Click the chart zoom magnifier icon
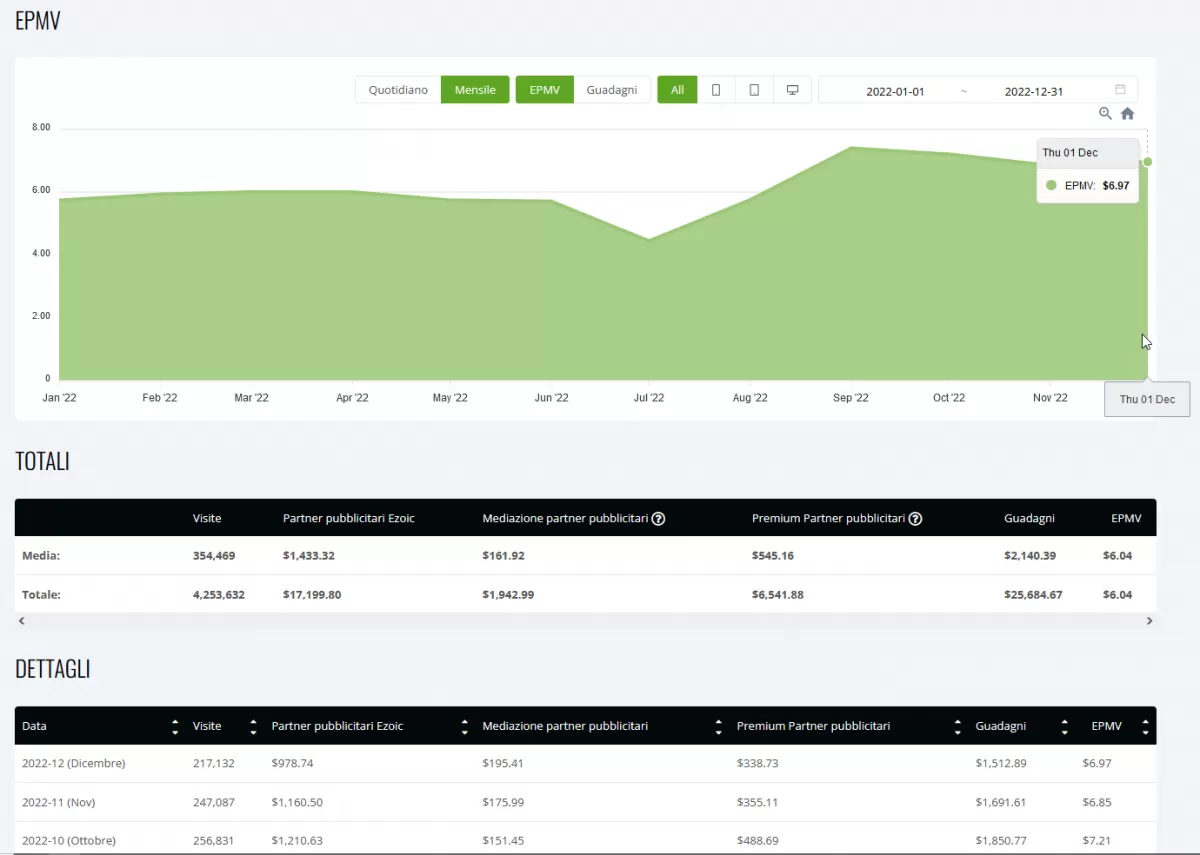This screenshot has width=1200, height=855. (1105, 114)
